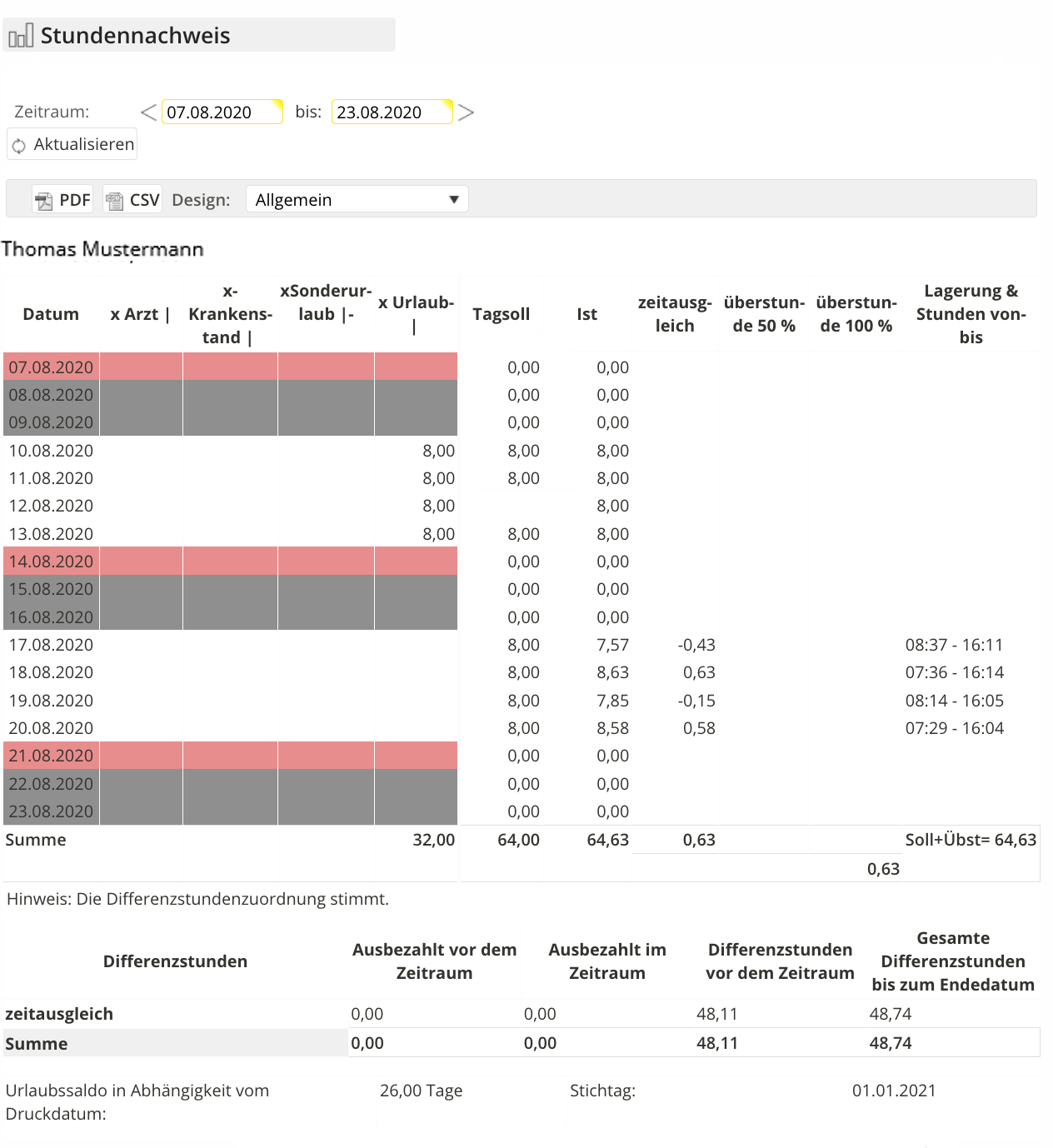The height and width of the screenshot is (1148, 1053).
Task: Select the x Urlaub column header
Action: 416,314
